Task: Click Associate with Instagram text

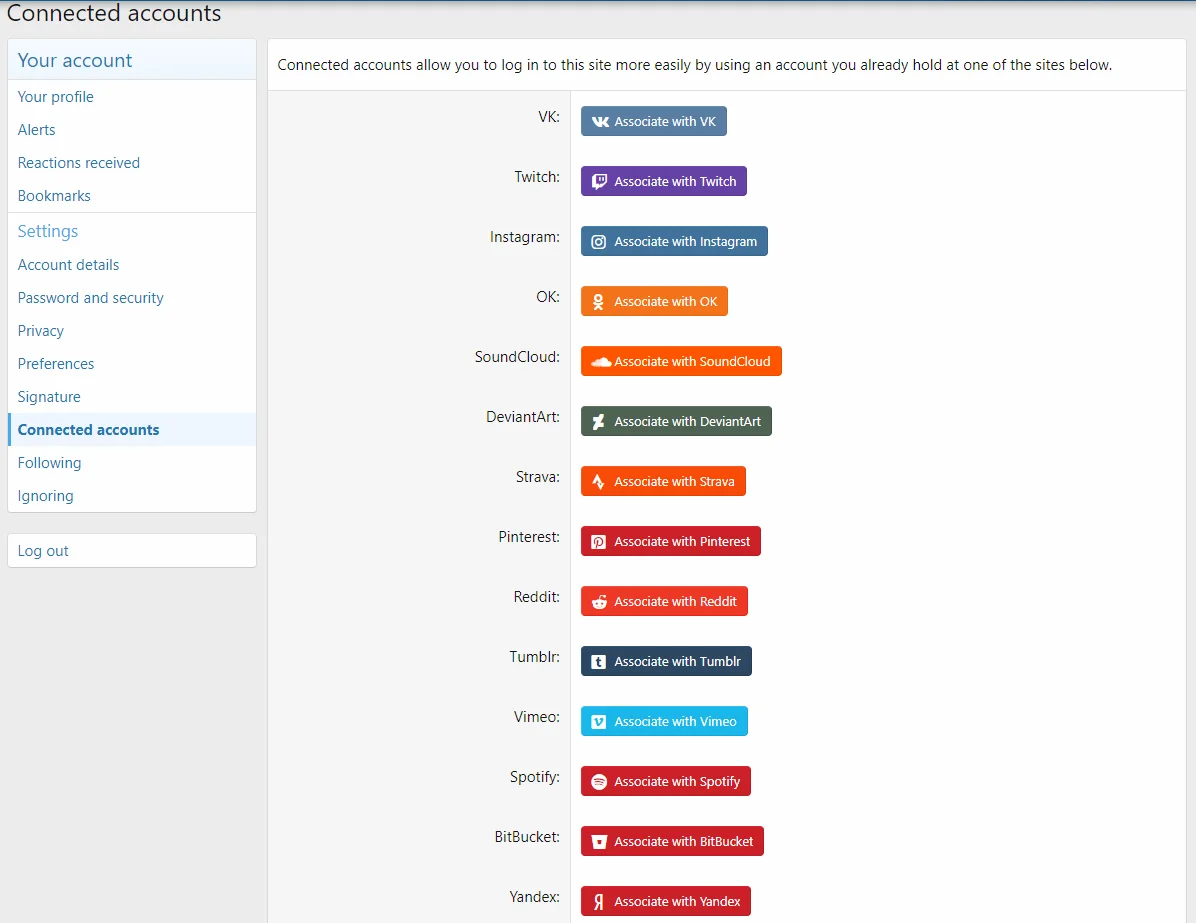Action: click(x=686, y=242)
